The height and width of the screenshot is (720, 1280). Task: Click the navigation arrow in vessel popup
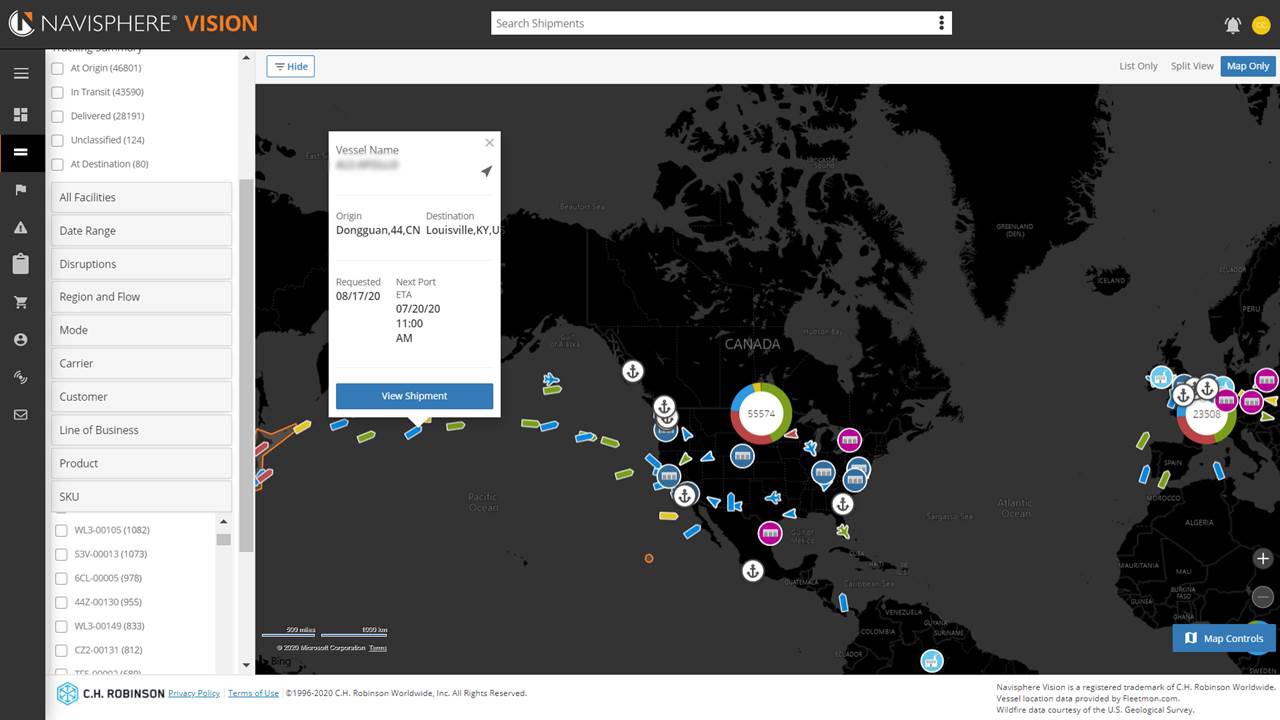coord(486,172)
